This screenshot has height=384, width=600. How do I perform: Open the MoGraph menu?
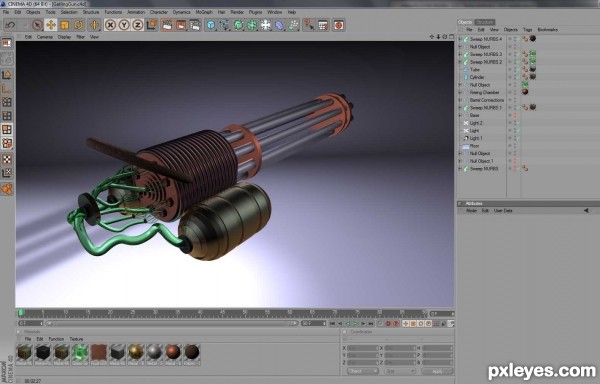point(204,12)
